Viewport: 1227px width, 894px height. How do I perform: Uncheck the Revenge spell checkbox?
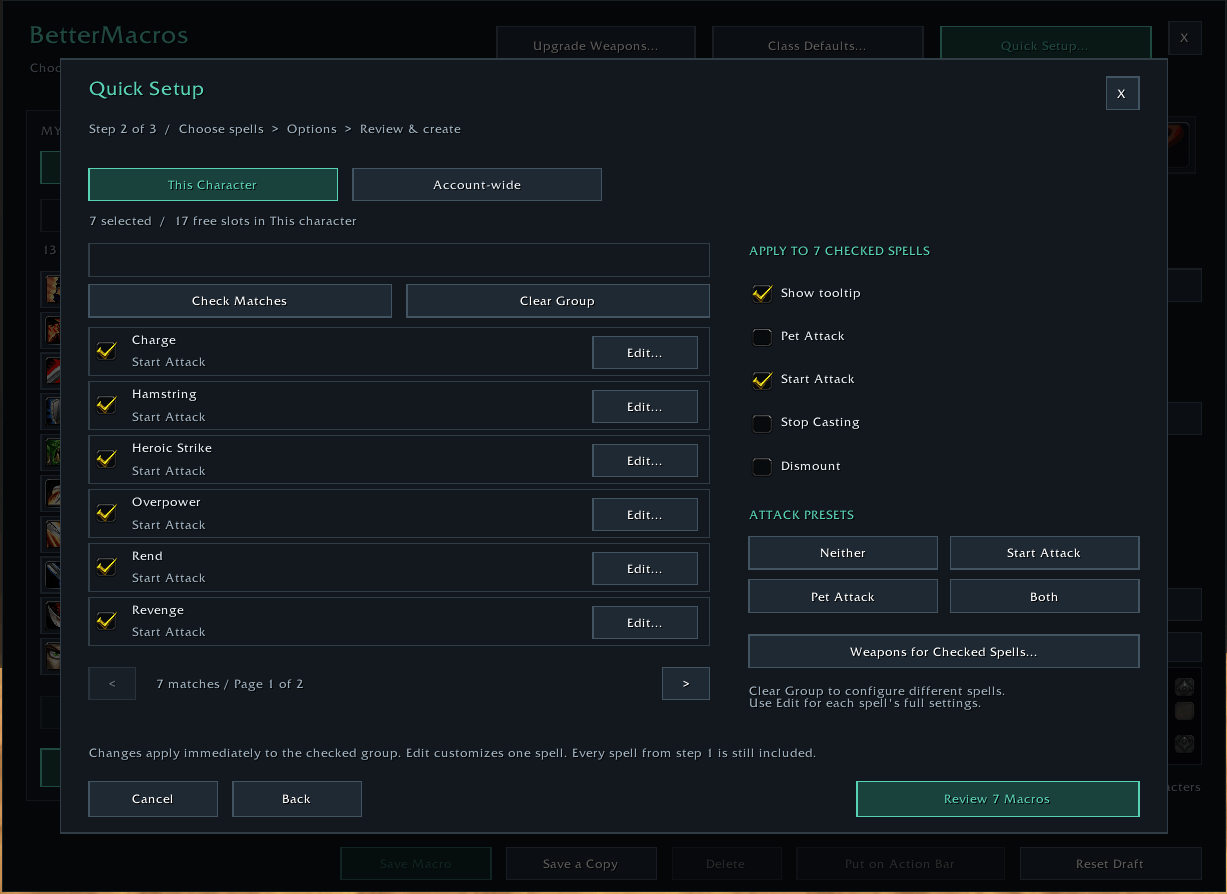click(107, 621)
